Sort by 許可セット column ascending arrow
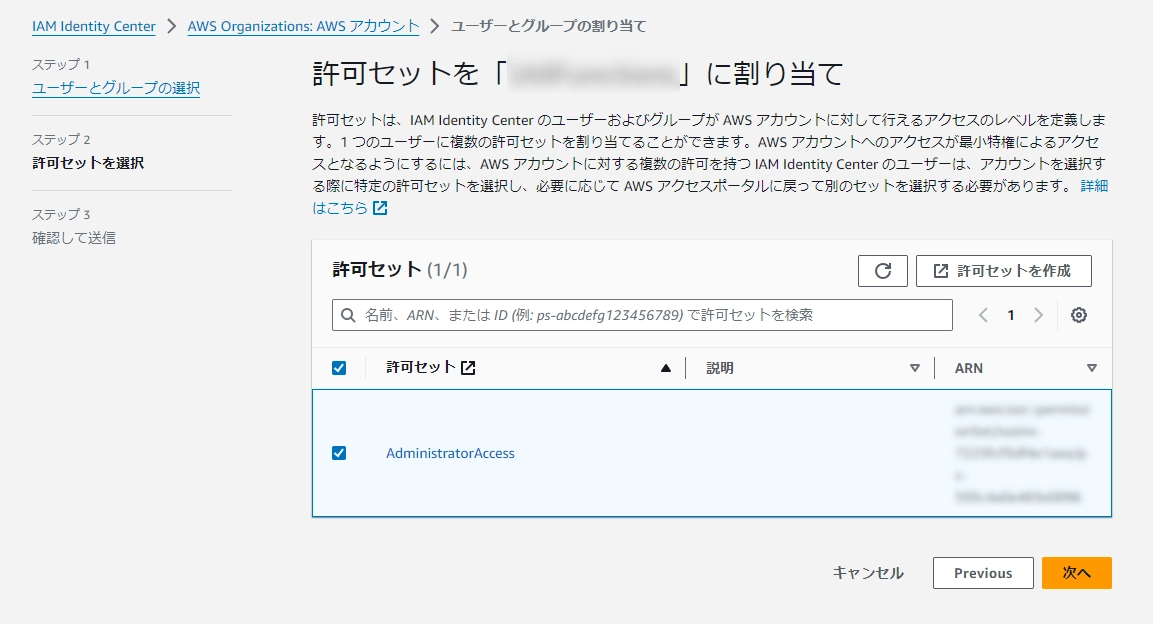This screenshot has width=1153, height=624. [665, 368]
